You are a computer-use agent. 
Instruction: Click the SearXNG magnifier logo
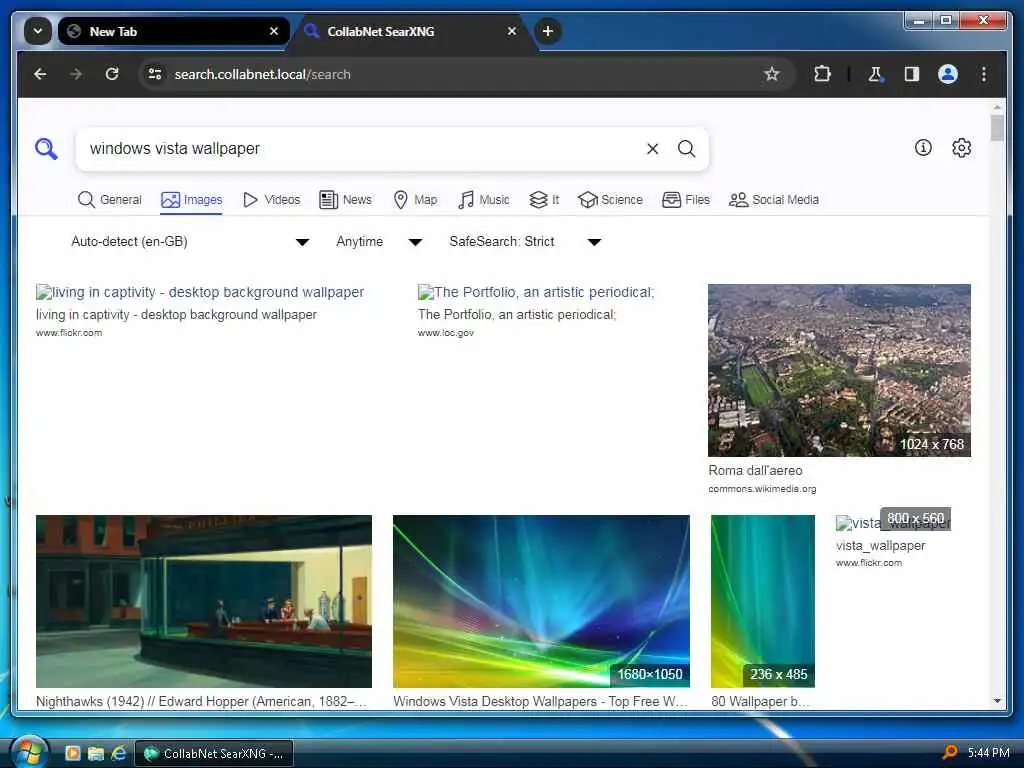click(46, 149)
